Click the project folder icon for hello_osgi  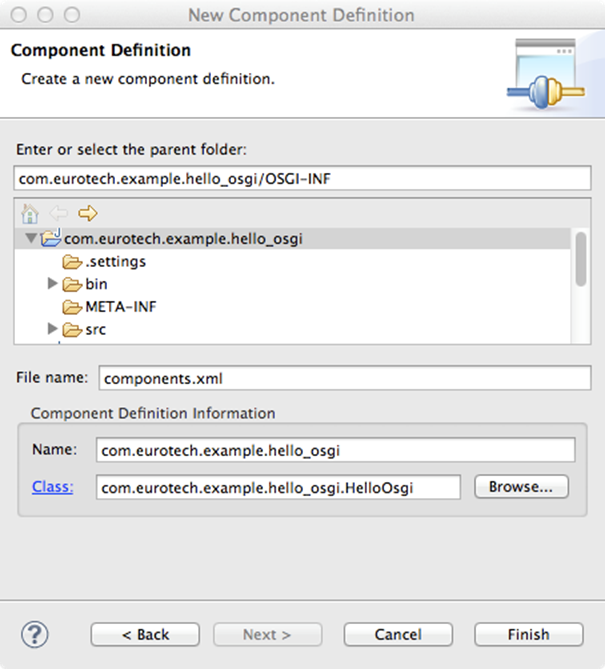[51, 237]
